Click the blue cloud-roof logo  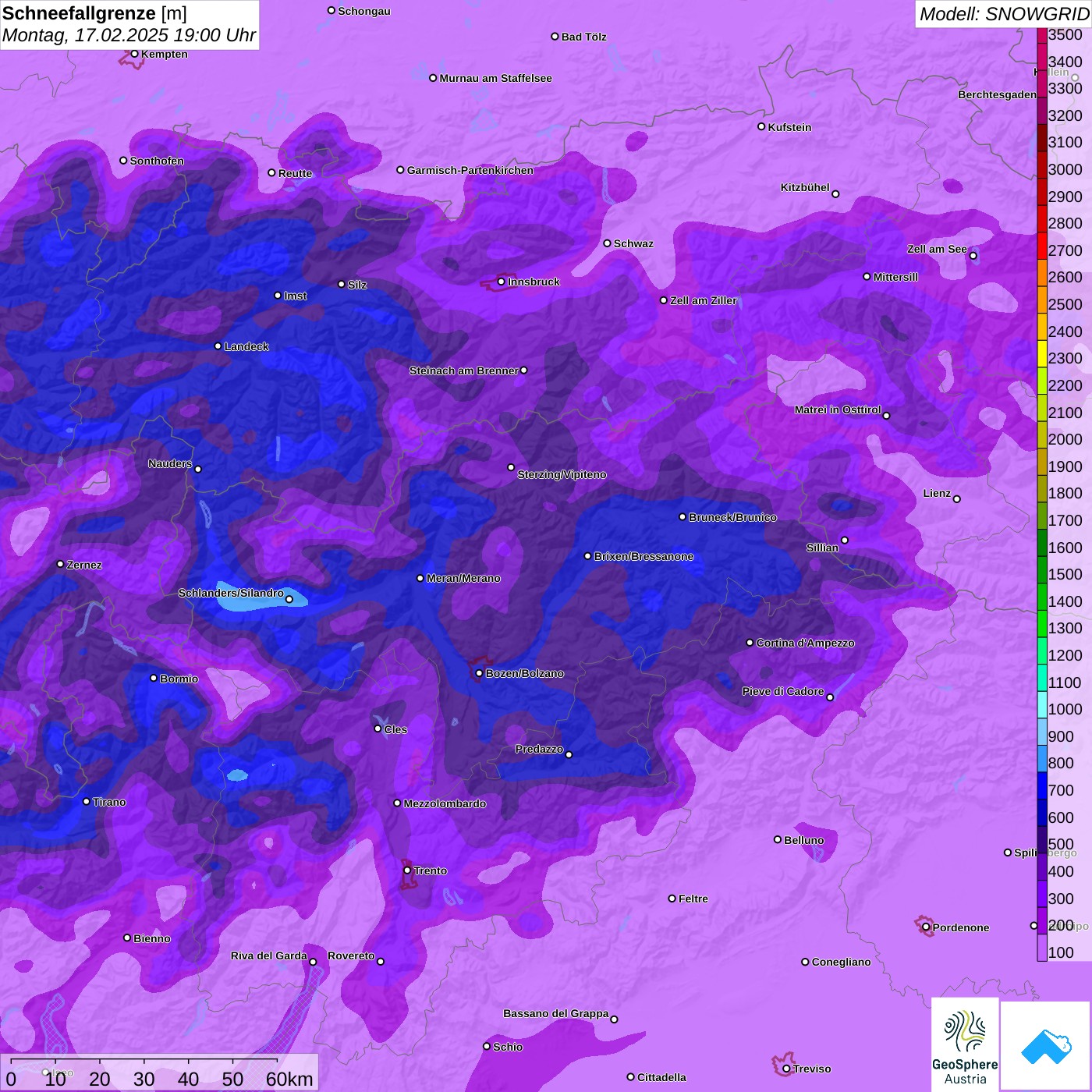click(1046, 1046)
